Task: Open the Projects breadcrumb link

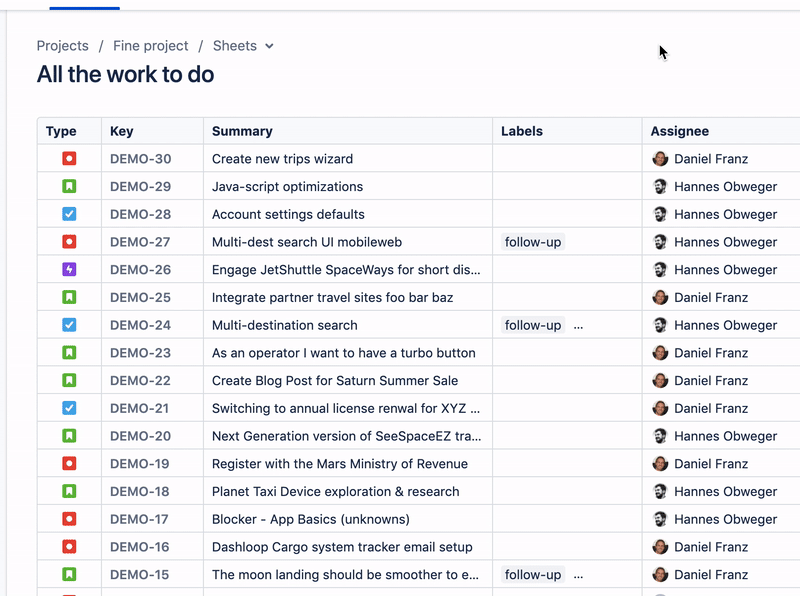Action: [63, 45]
